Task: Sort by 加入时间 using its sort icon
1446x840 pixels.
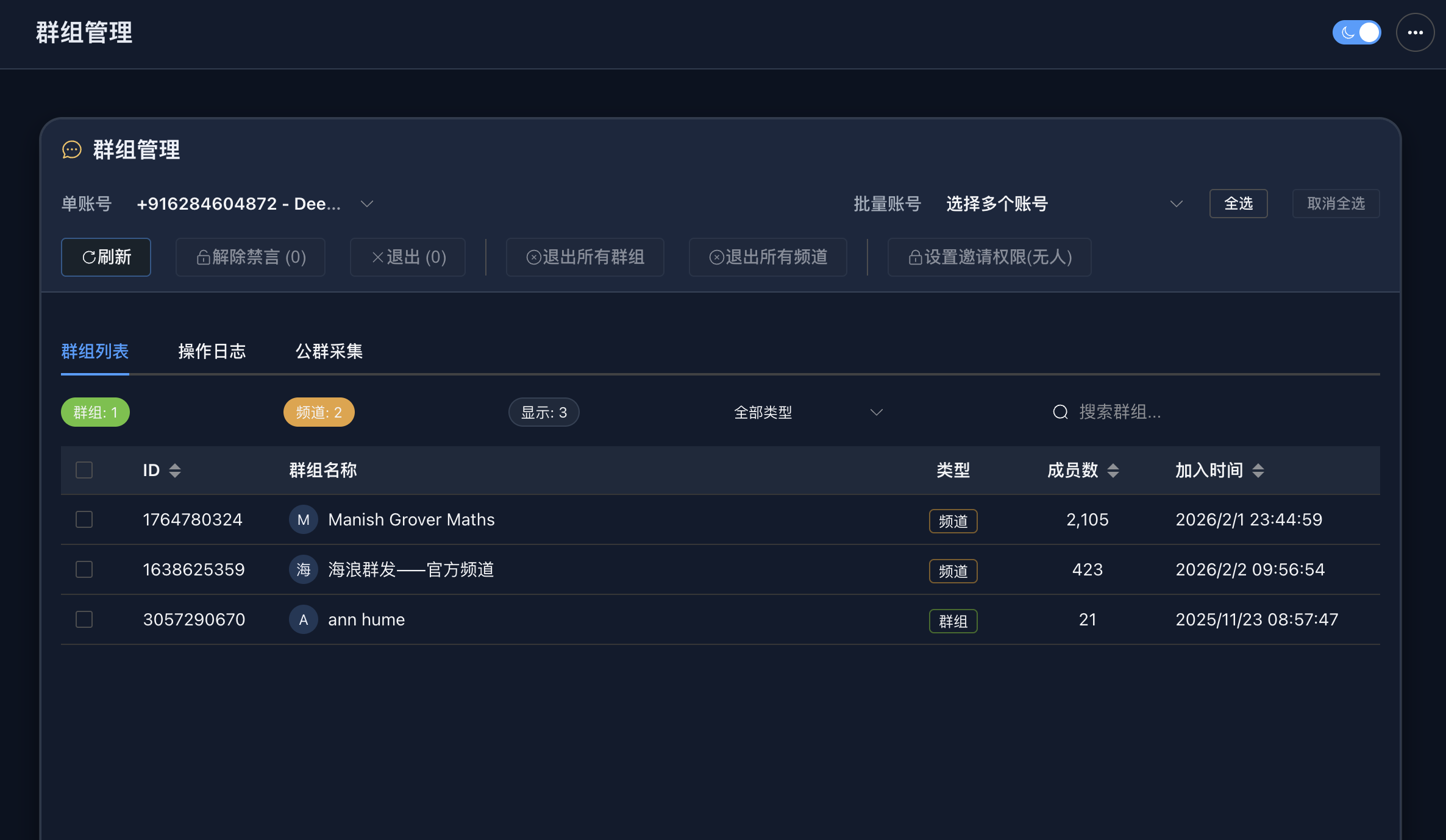Action: pyautogui.click(x=1259, y=470)
